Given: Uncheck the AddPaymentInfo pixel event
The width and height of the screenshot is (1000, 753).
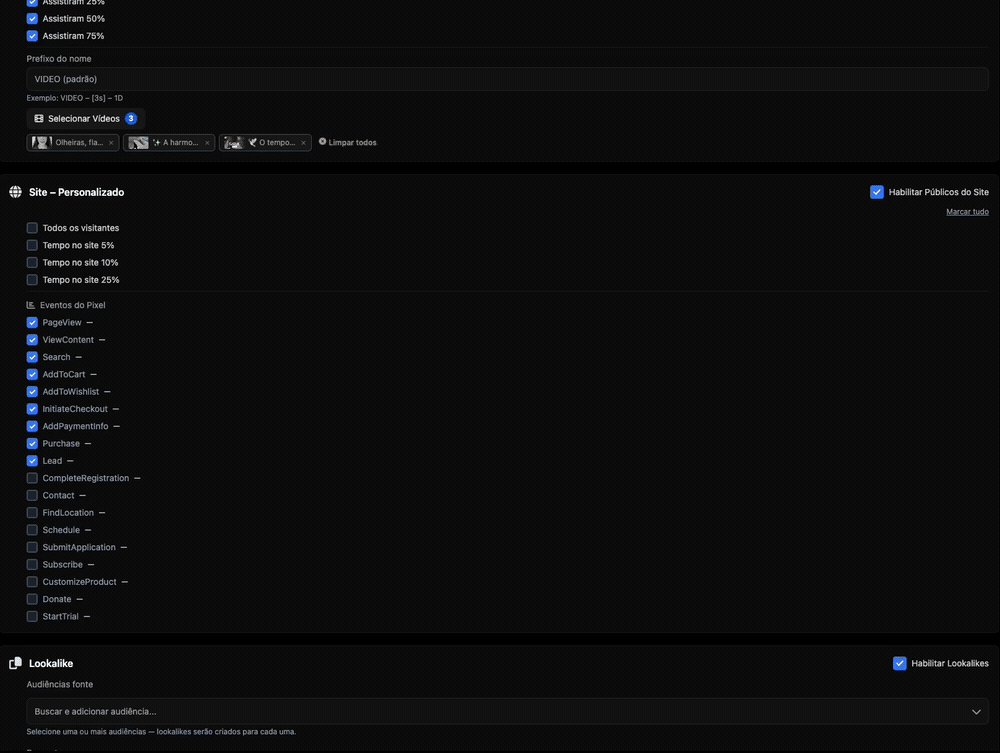Looking at the screenshot, I should 32,426.
